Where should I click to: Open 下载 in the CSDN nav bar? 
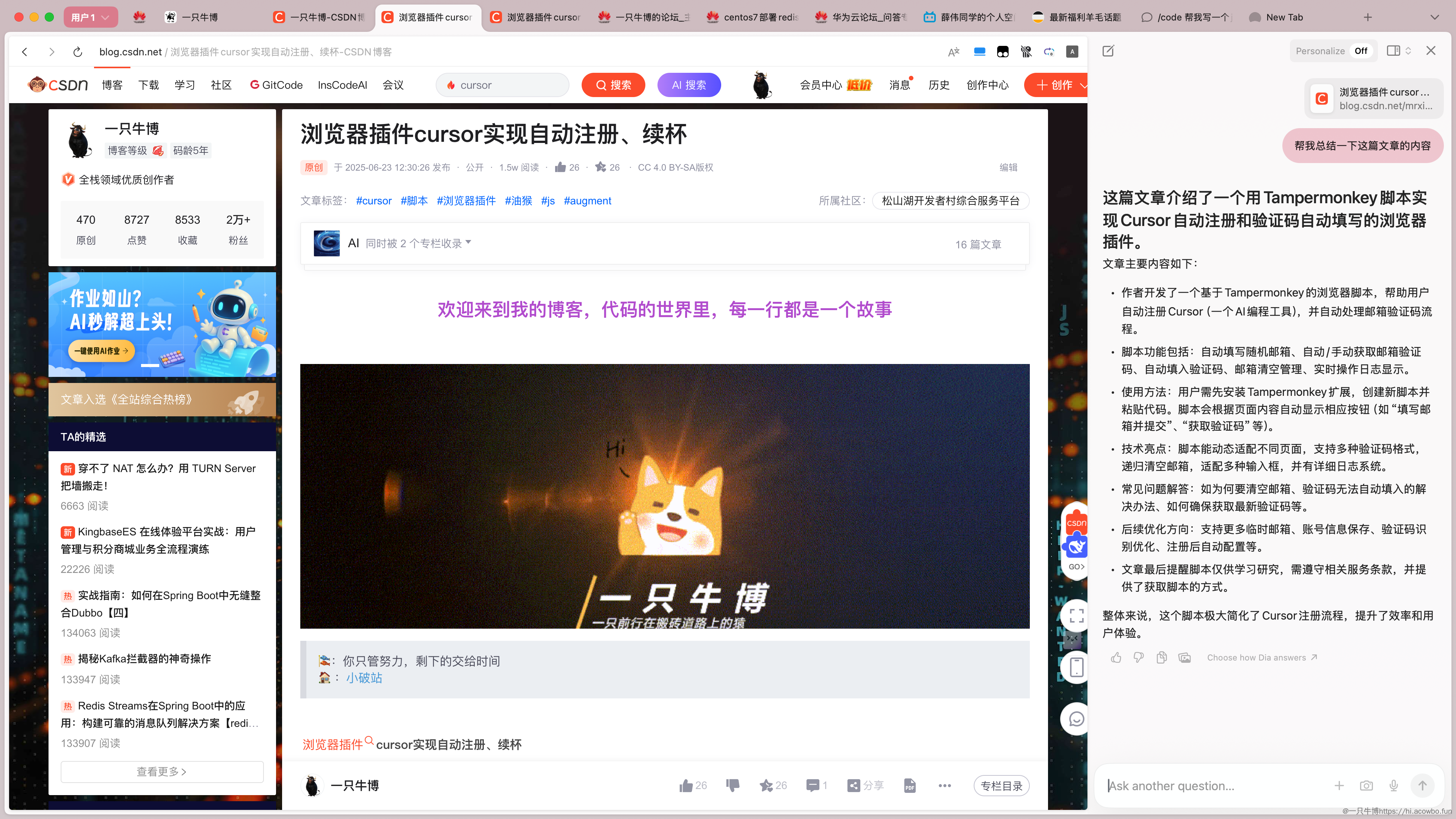click(149, 85)
